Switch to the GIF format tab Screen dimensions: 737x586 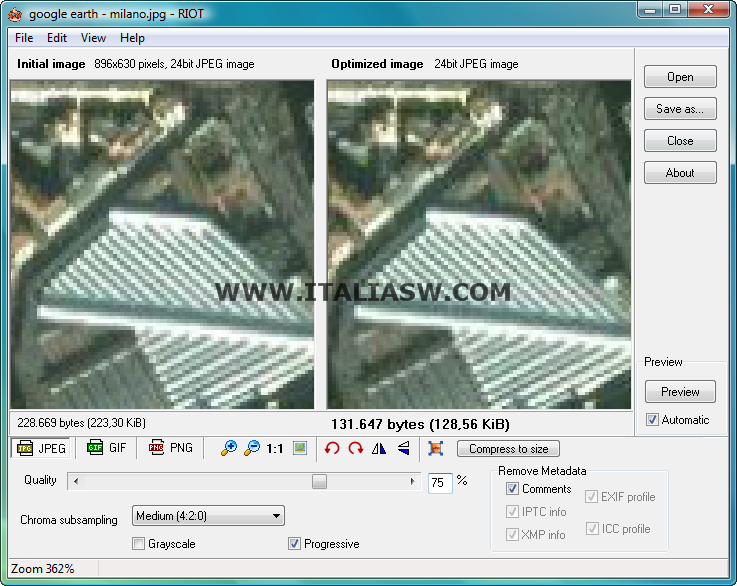(x=107, y=448)
